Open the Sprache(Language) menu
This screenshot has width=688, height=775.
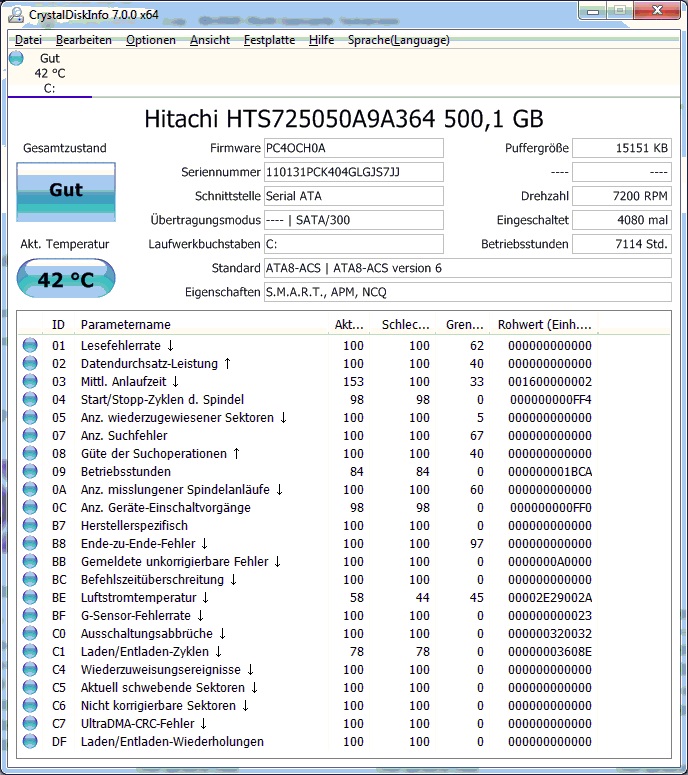pos(398,40)
